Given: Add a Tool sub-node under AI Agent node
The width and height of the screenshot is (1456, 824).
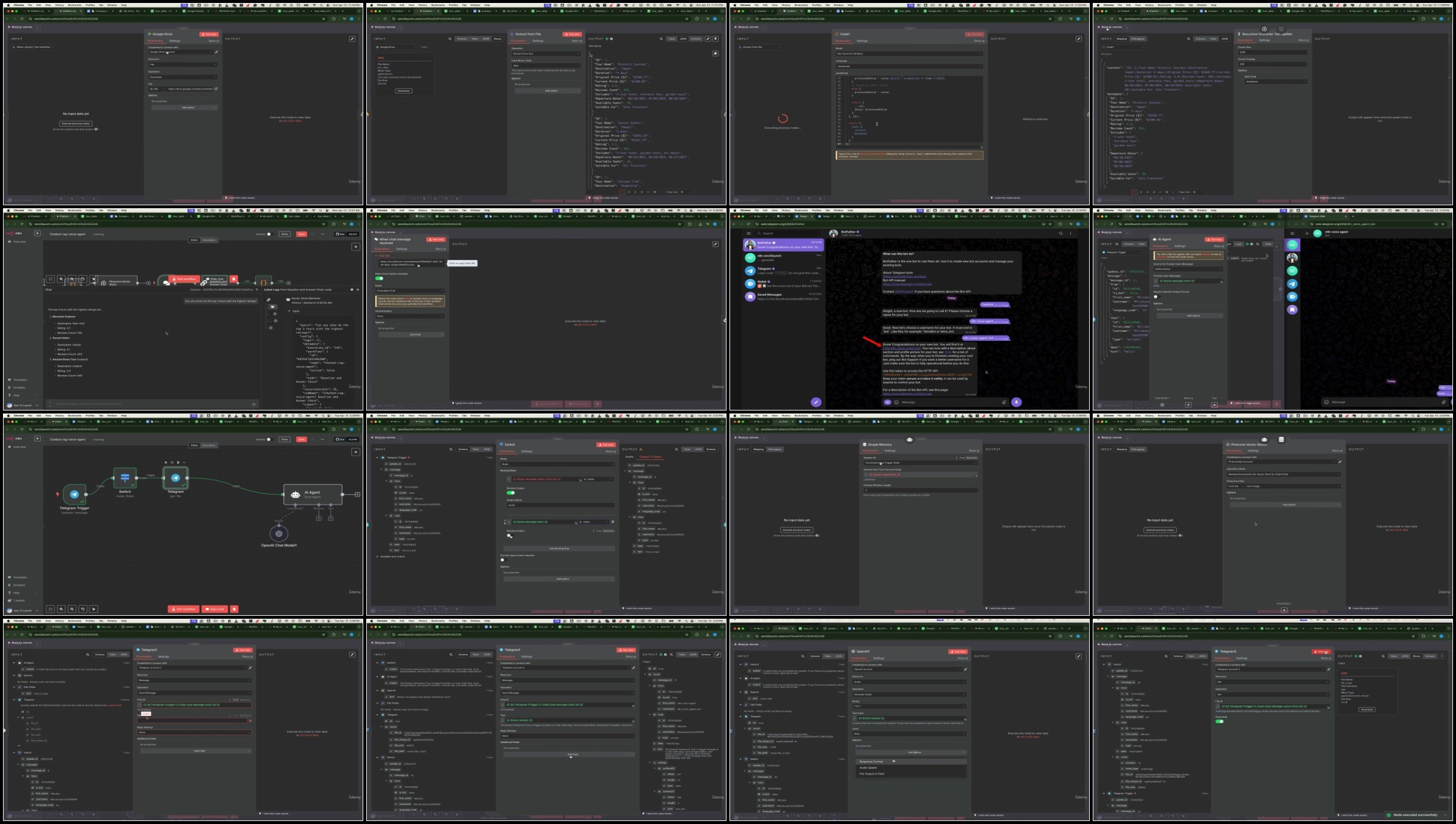Looking at the screenshot, I should pos(330,518).
